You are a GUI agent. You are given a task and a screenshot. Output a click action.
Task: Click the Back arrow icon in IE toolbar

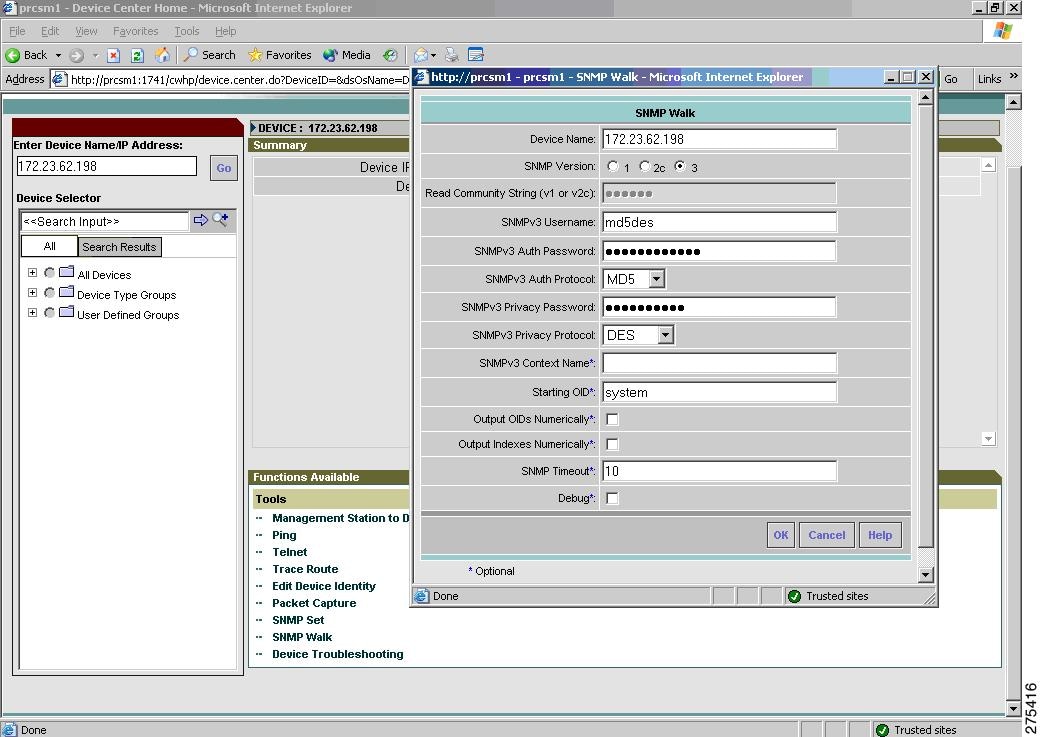(13, 55)
